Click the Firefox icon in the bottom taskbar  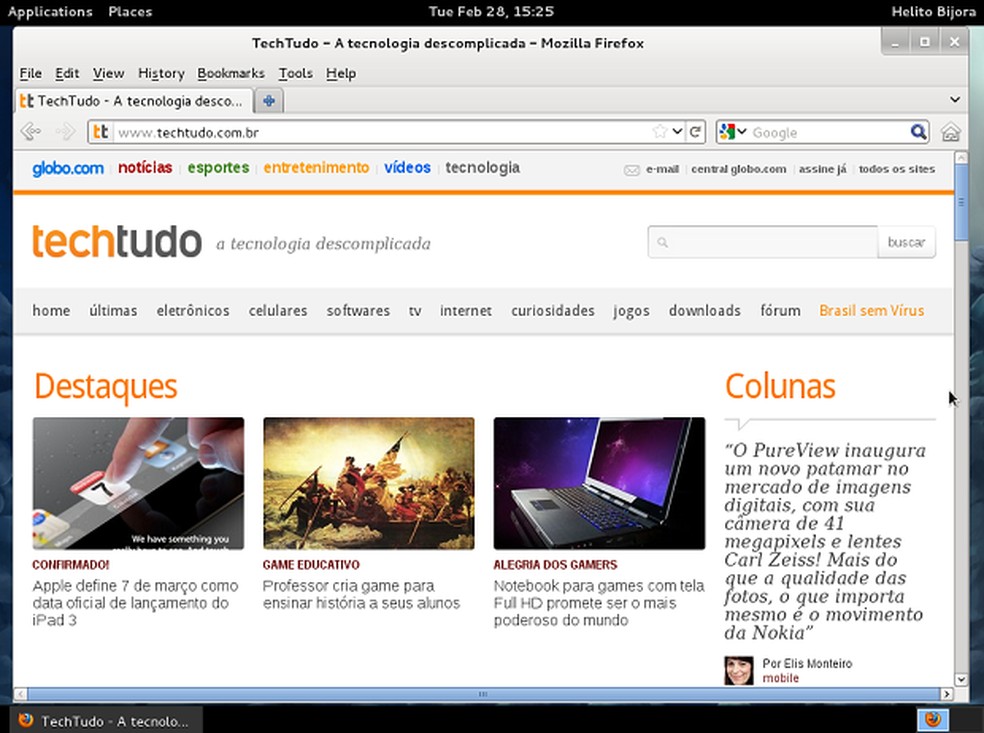click(x=932, y=719)
